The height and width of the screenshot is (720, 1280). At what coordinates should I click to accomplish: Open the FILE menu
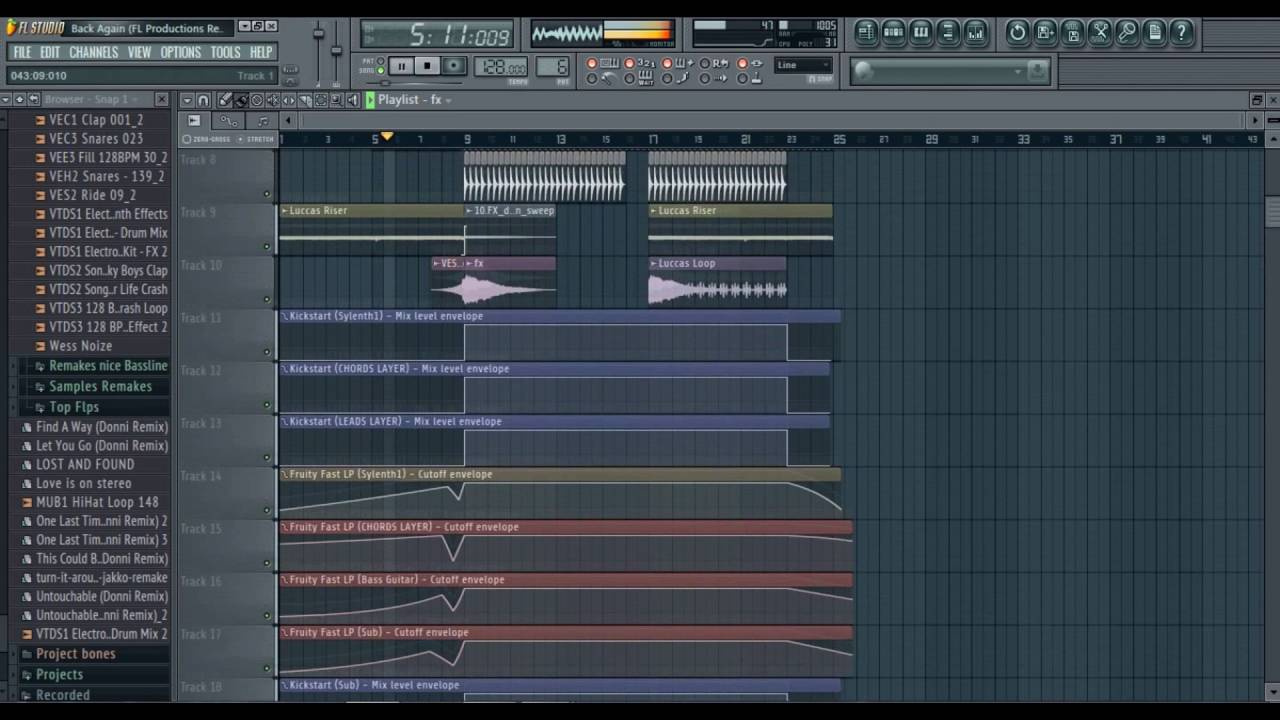tap(22, 52)
